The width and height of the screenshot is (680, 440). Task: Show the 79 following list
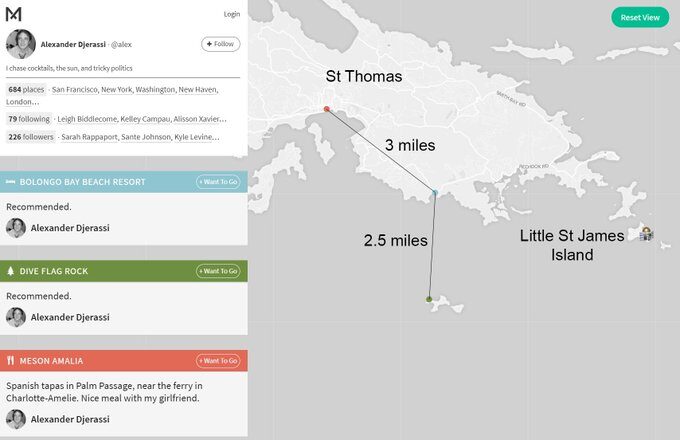pos(29,119)
